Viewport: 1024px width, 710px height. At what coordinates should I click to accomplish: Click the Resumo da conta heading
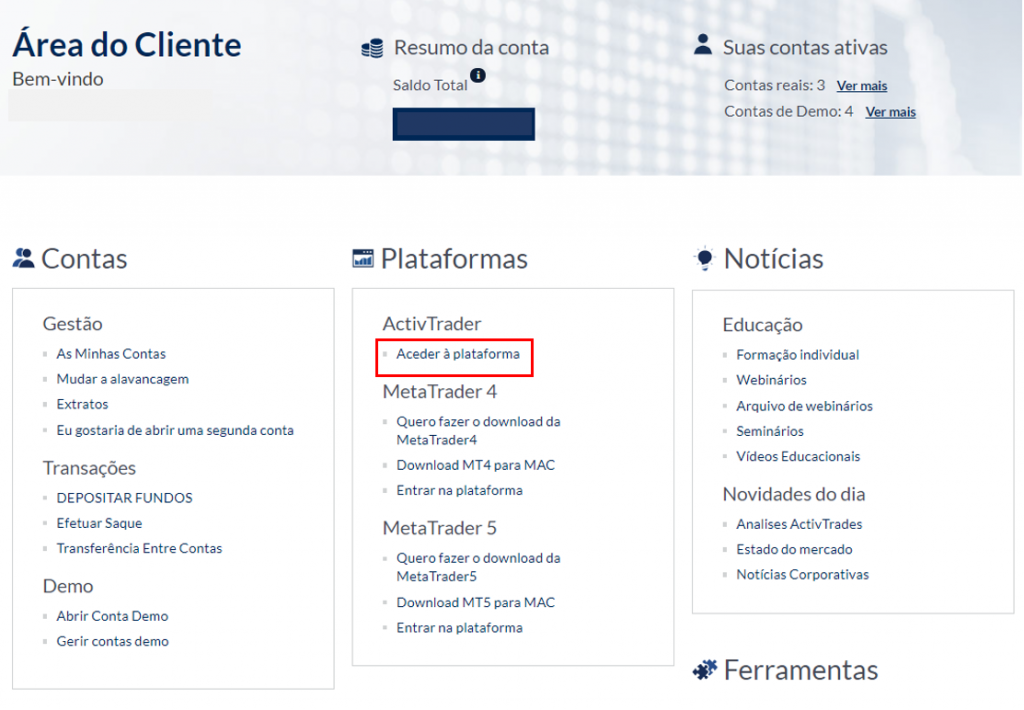coord(471,48)
